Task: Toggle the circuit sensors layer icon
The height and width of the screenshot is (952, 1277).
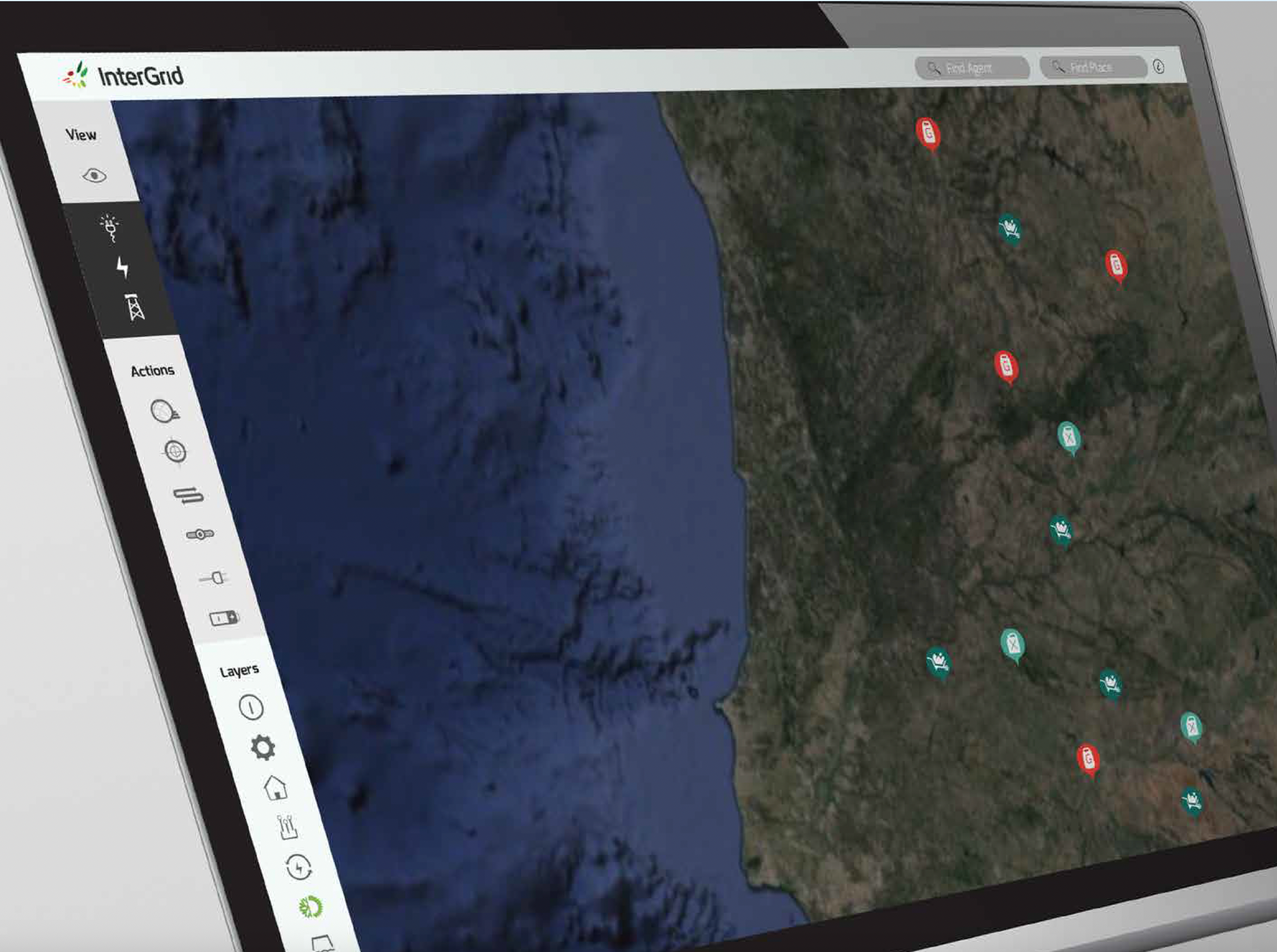Action: (x=287, y=827)
